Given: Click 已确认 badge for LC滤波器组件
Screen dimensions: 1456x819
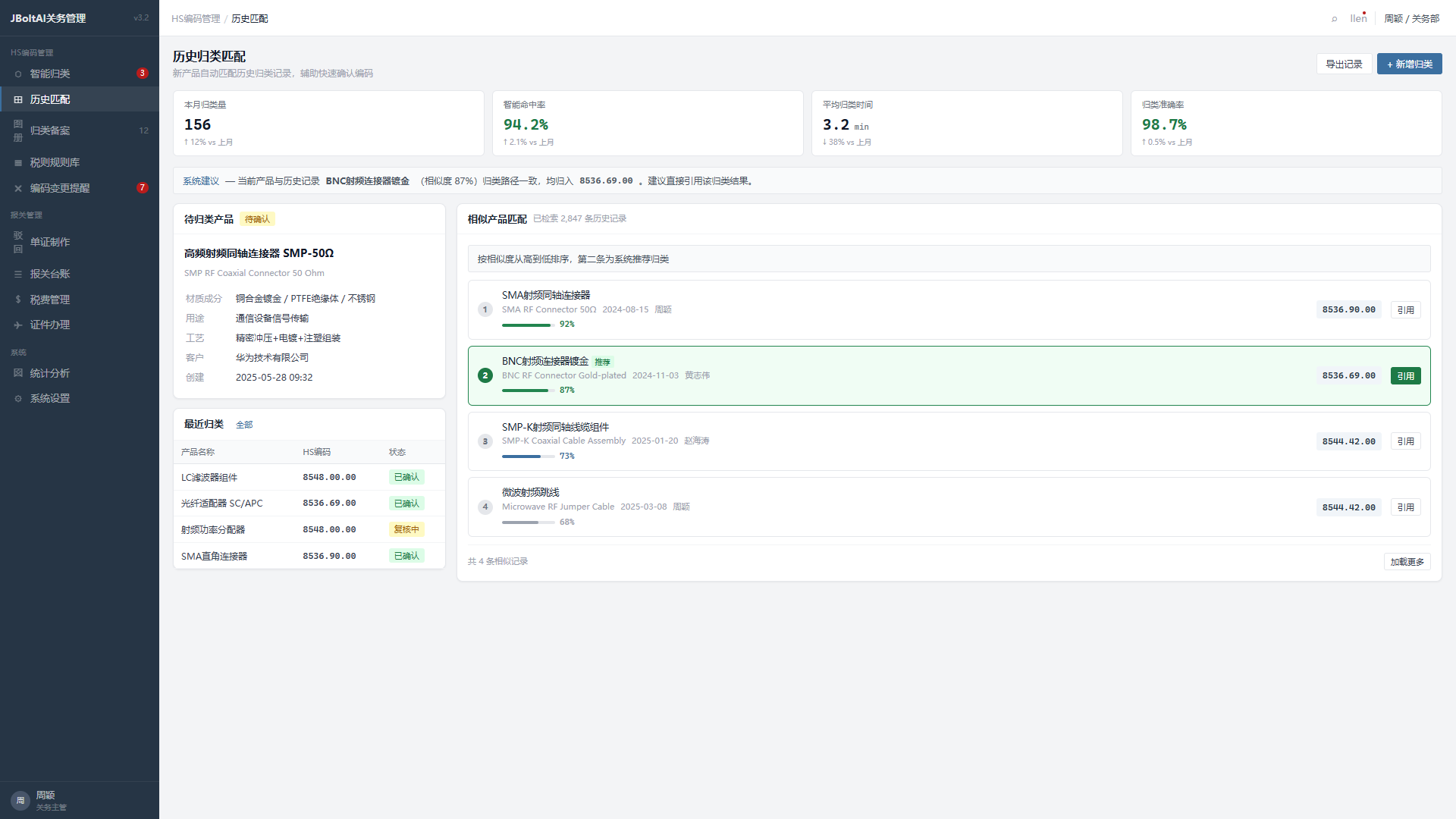Looking at the screenshot, I should [x=406, y=477].
